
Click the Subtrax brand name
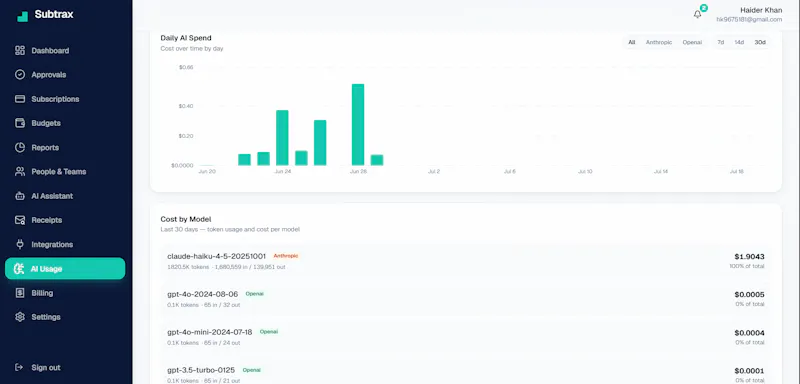click(x=54, y=14)
